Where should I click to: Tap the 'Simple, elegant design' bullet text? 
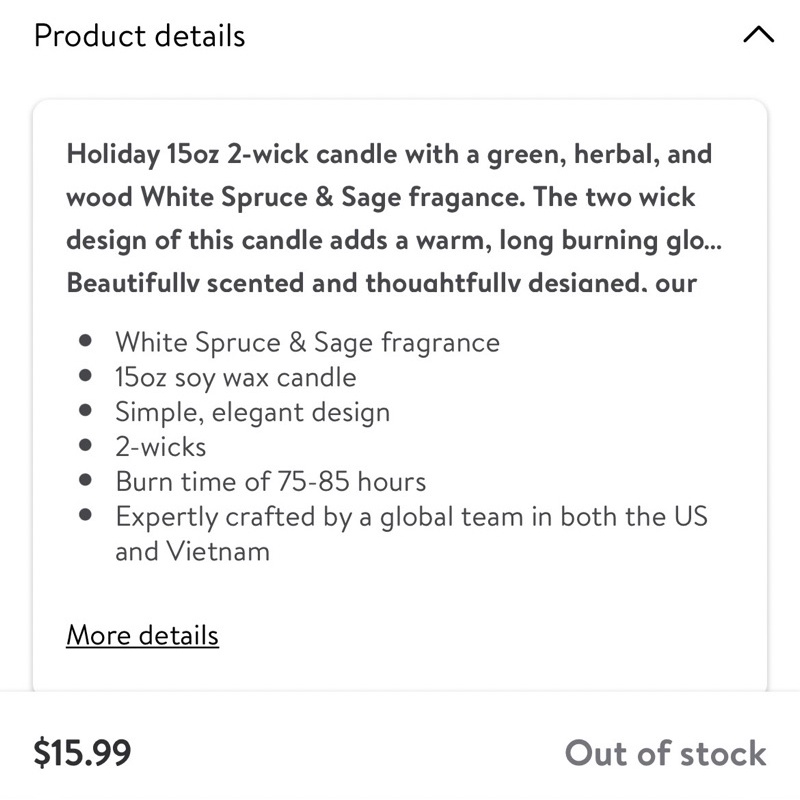[x=252, y=412]
